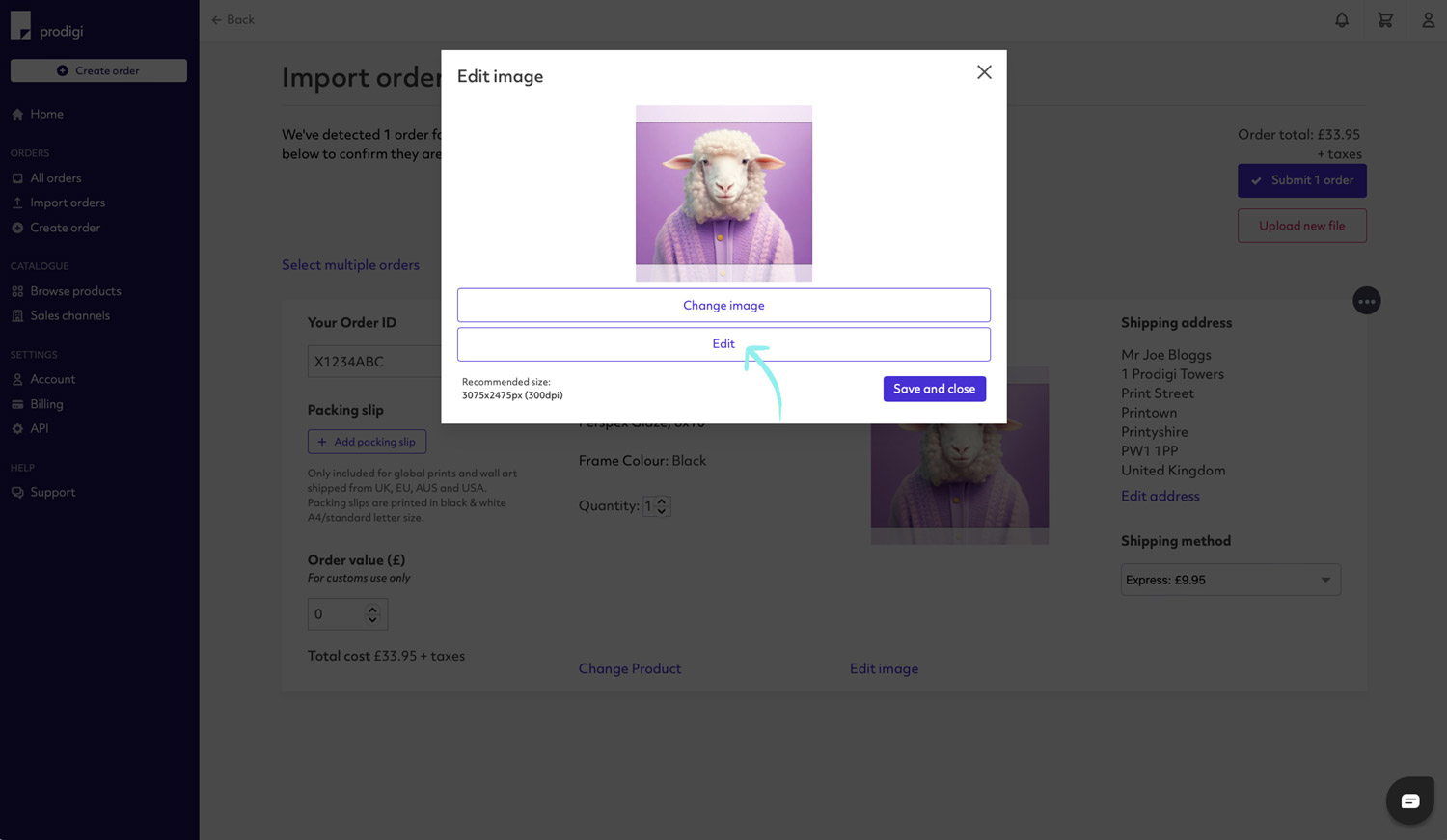Viewport: 1447px width, 840px height.
Task: Click the Select multiple orders link
Action: [350, 264]
